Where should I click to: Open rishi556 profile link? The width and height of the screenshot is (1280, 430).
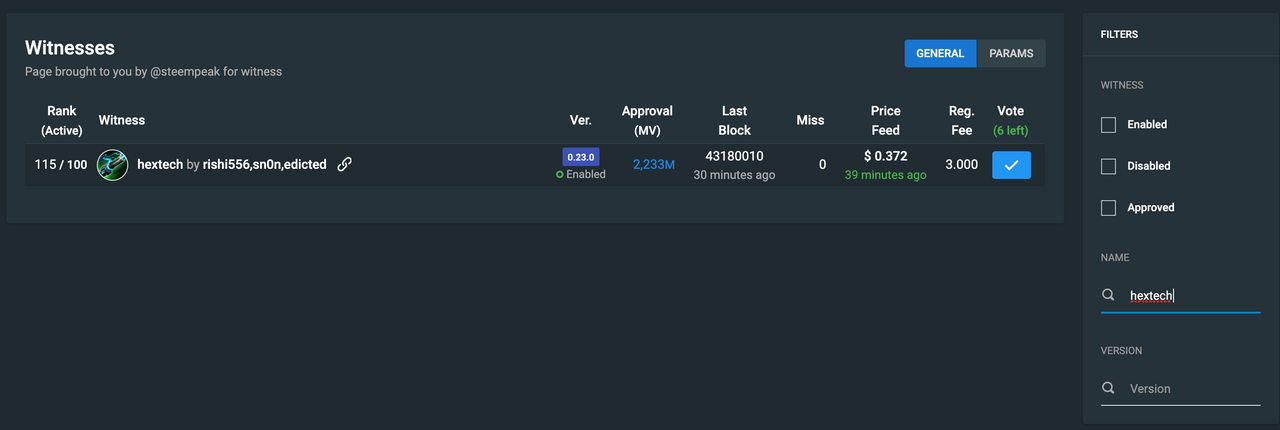[x=226, y=164]
